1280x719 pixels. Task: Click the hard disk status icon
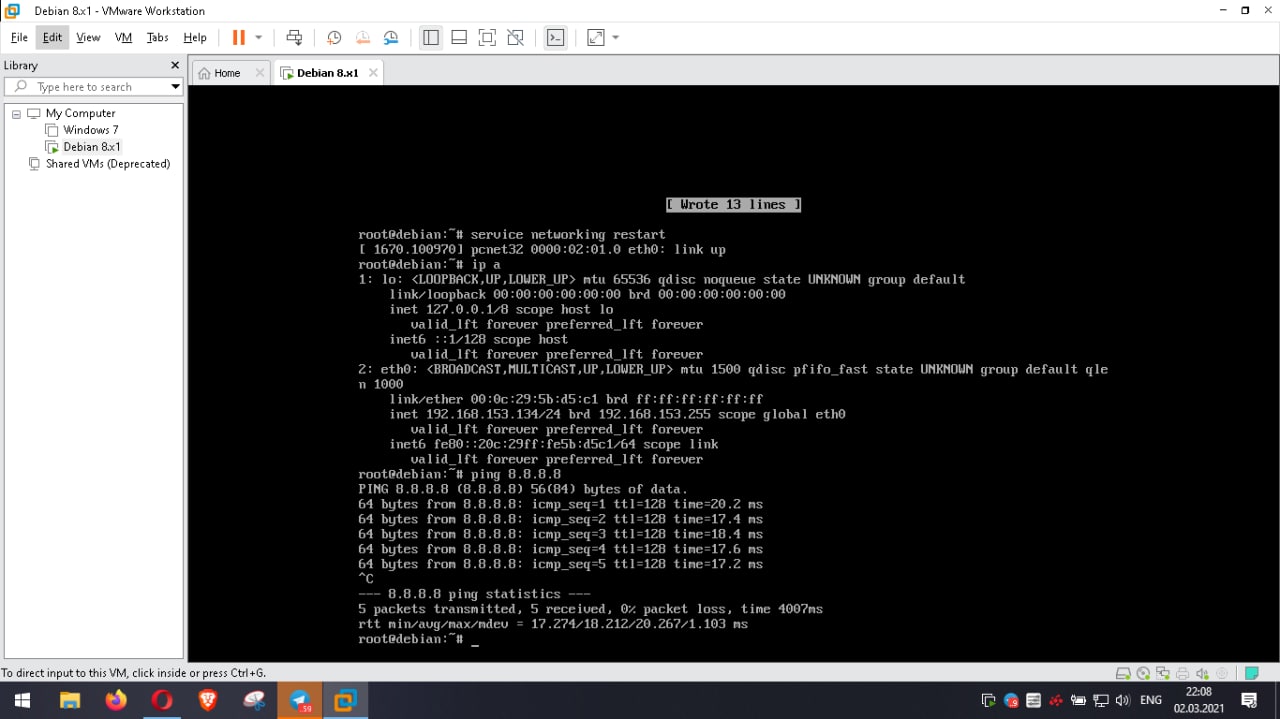1123,674
